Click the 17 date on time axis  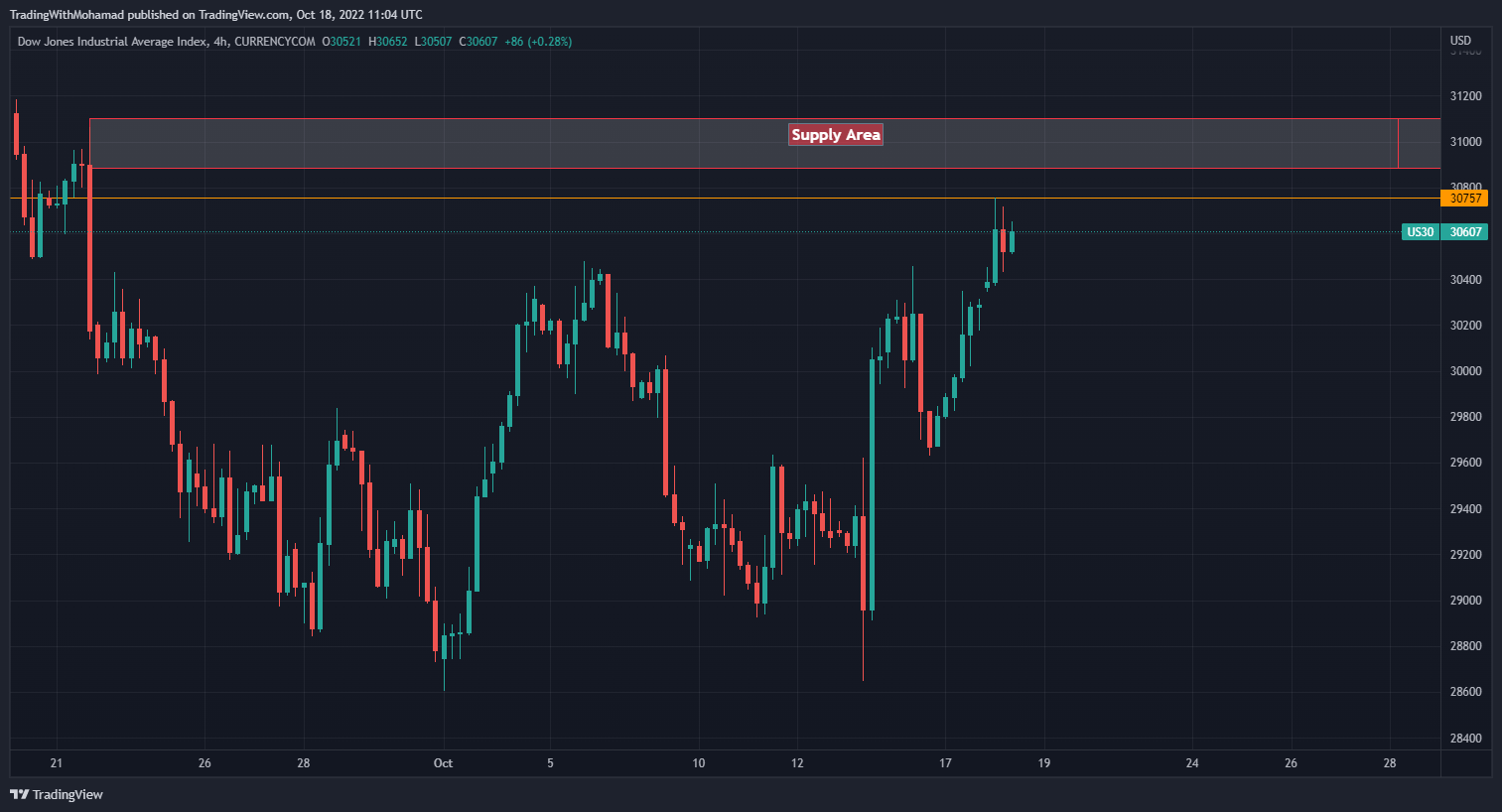pos(945,763)
